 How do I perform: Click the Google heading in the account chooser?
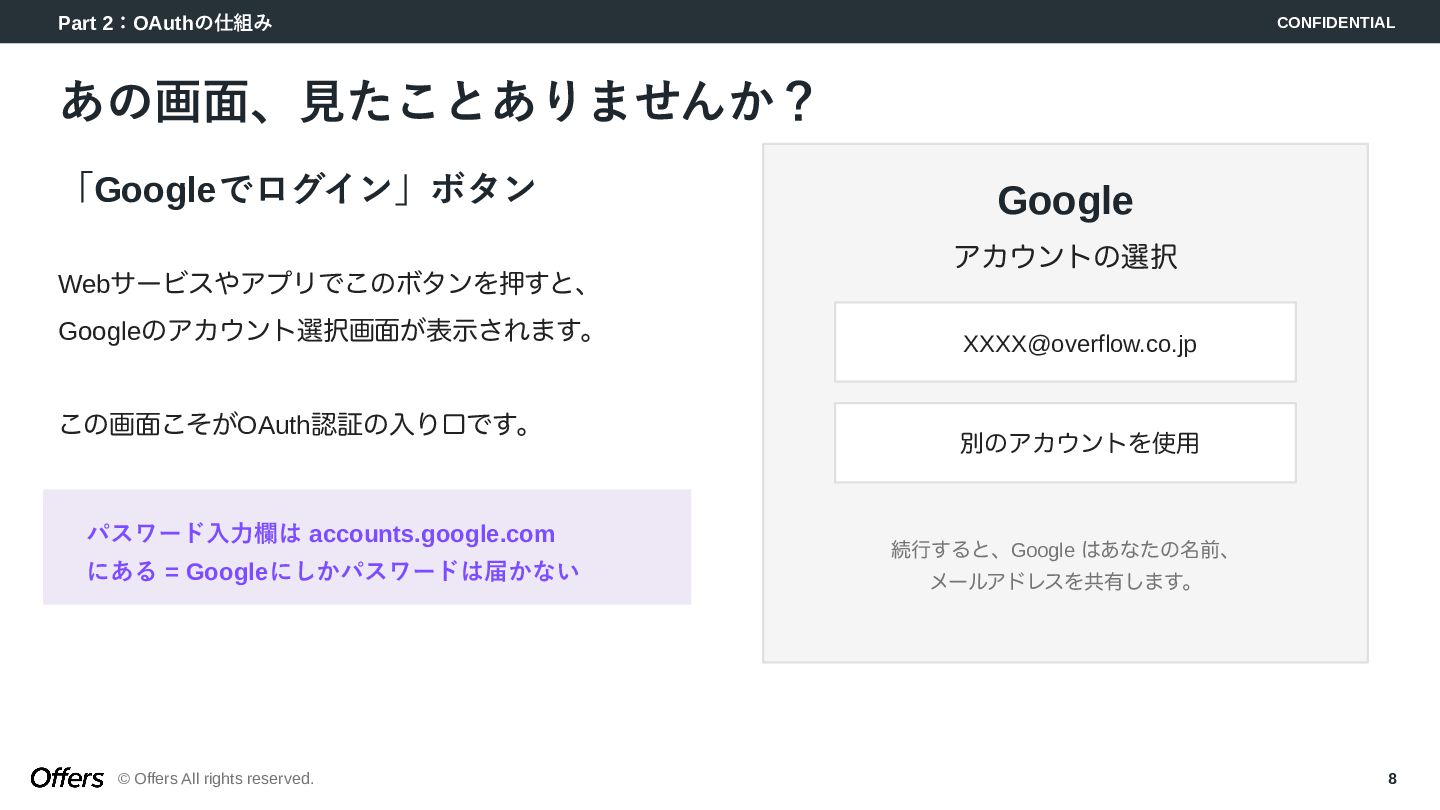[x=1065, y=201]
